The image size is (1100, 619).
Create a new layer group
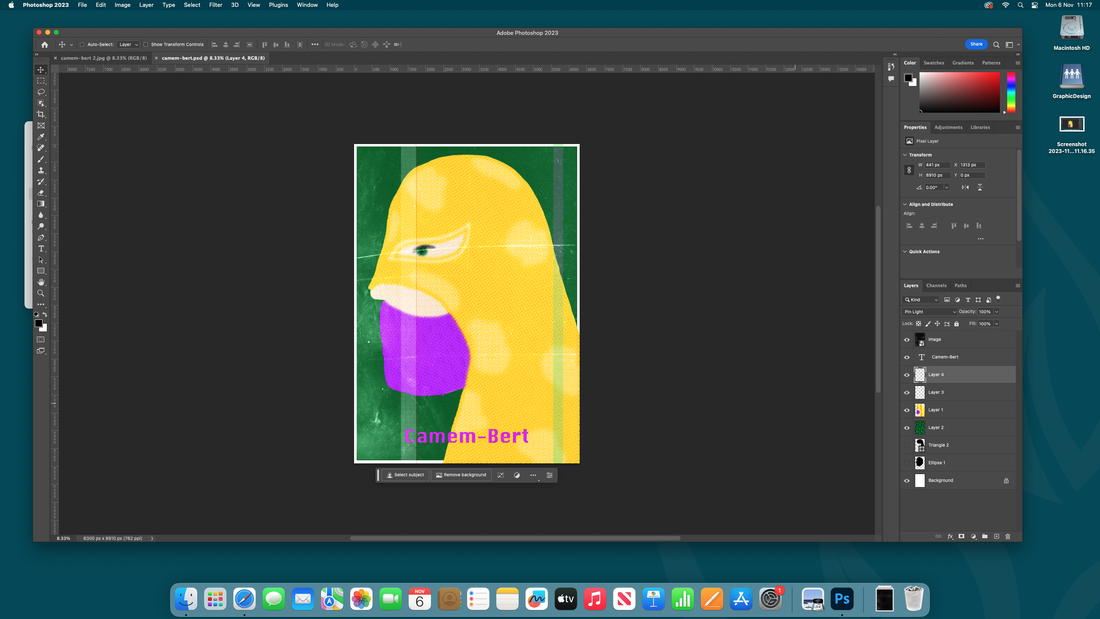[x=985, y=536]
